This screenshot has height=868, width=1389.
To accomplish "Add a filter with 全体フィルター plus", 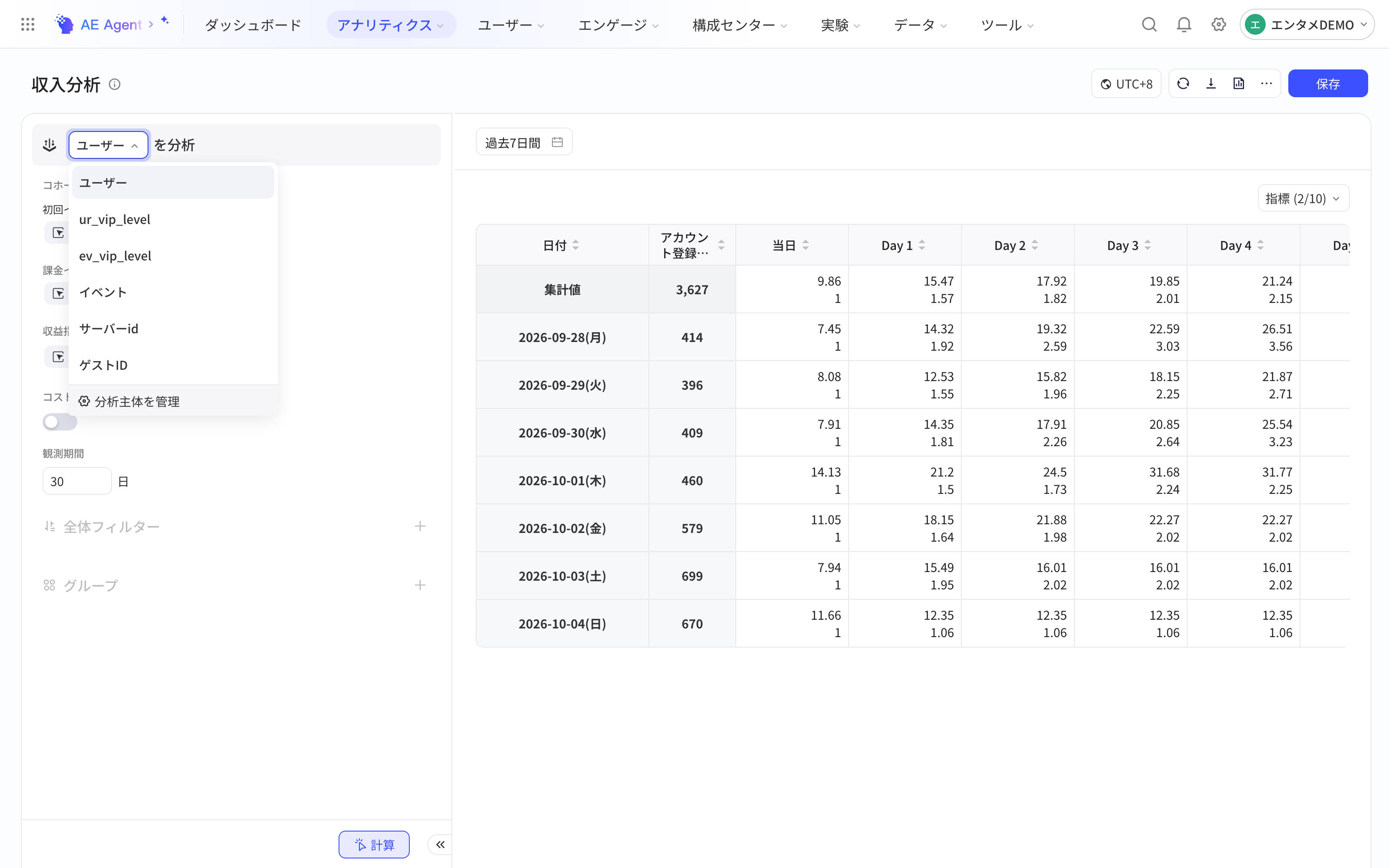I will click(x=420, y=526).
